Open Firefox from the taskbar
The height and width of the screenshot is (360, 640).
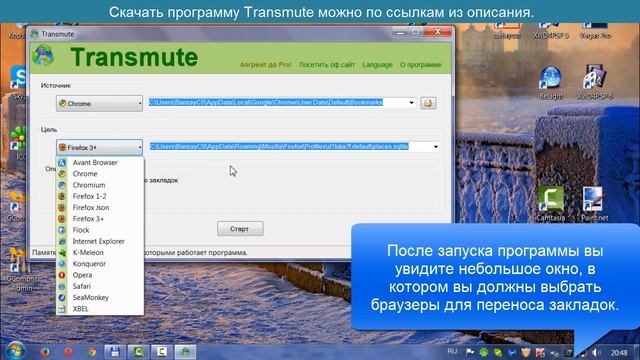[x=44, y=351]
